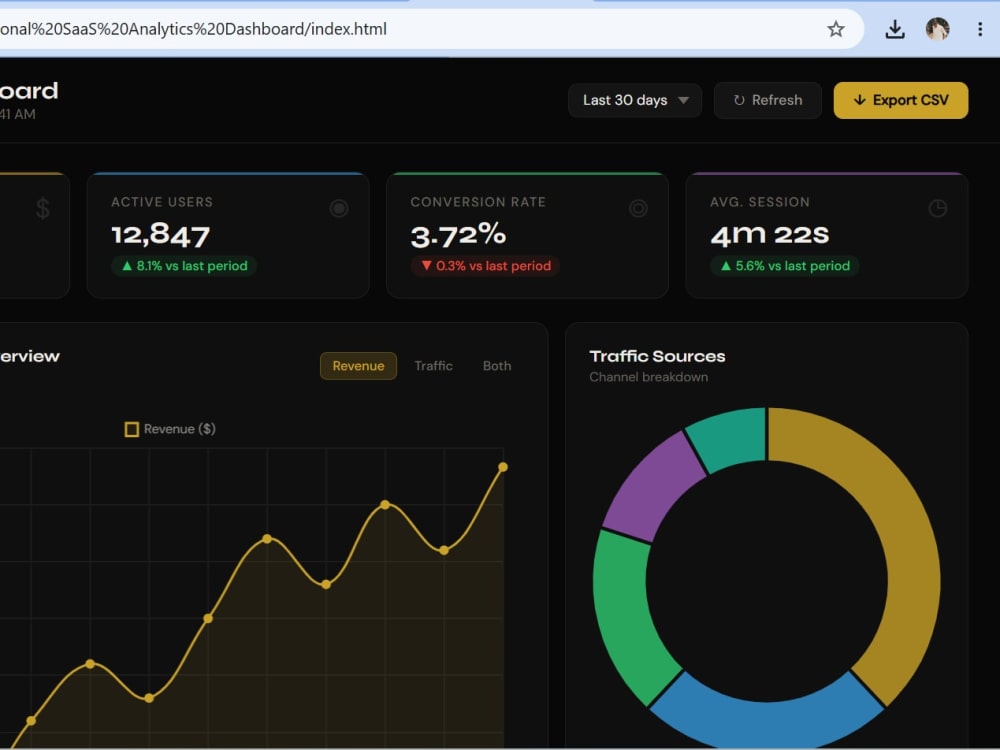Switch chart to Traffic tab
This screenshot has width=1000, height=750.
[x=433, y=366]
